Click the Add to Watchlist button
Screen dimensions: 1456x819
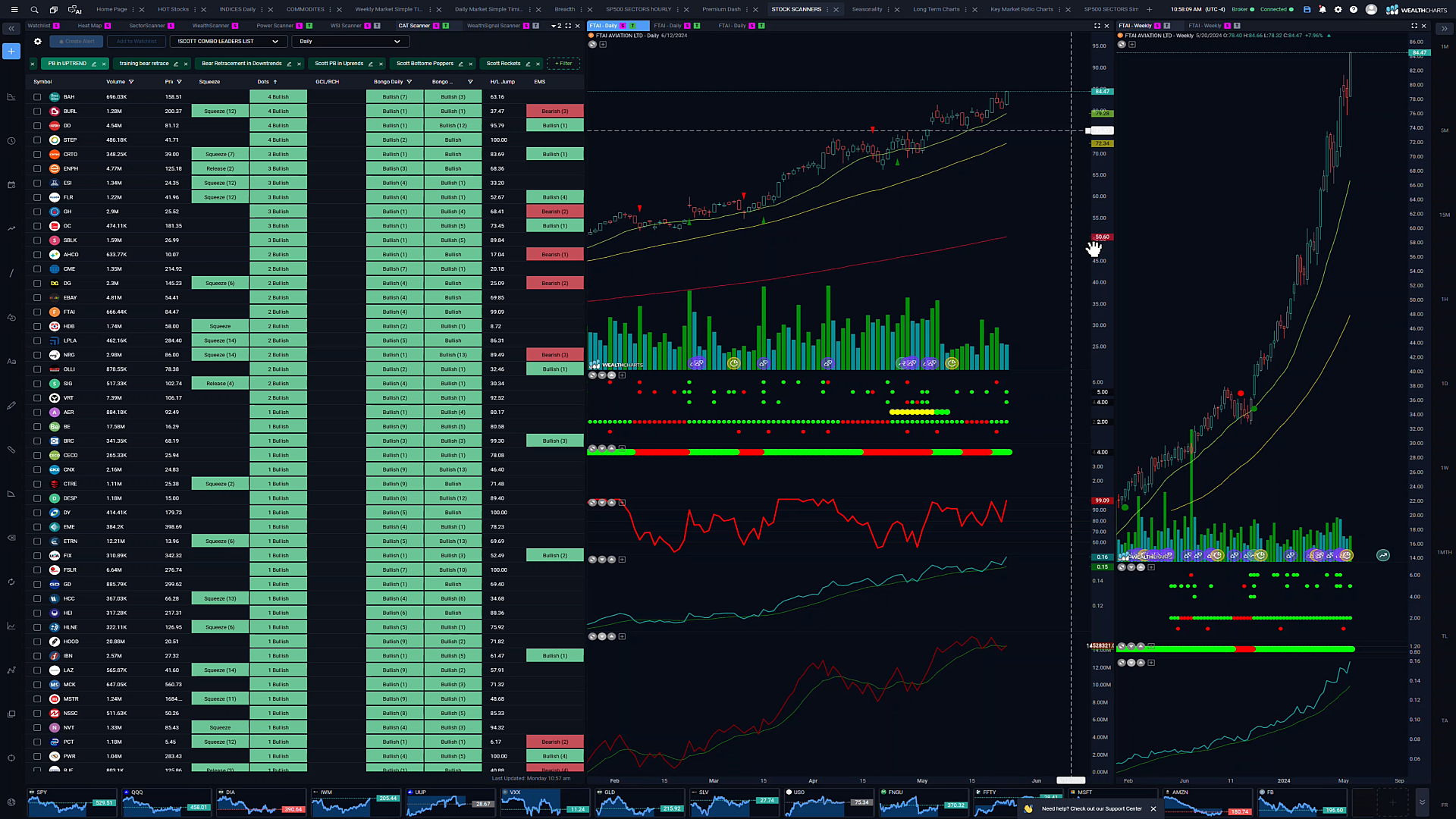136,42
